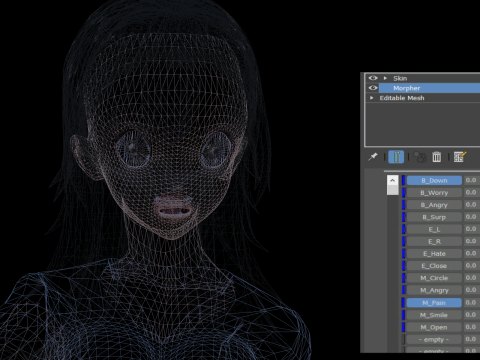Select the B_Angry morph channel
Screen dimensions: 480x360
pos(434,205)
